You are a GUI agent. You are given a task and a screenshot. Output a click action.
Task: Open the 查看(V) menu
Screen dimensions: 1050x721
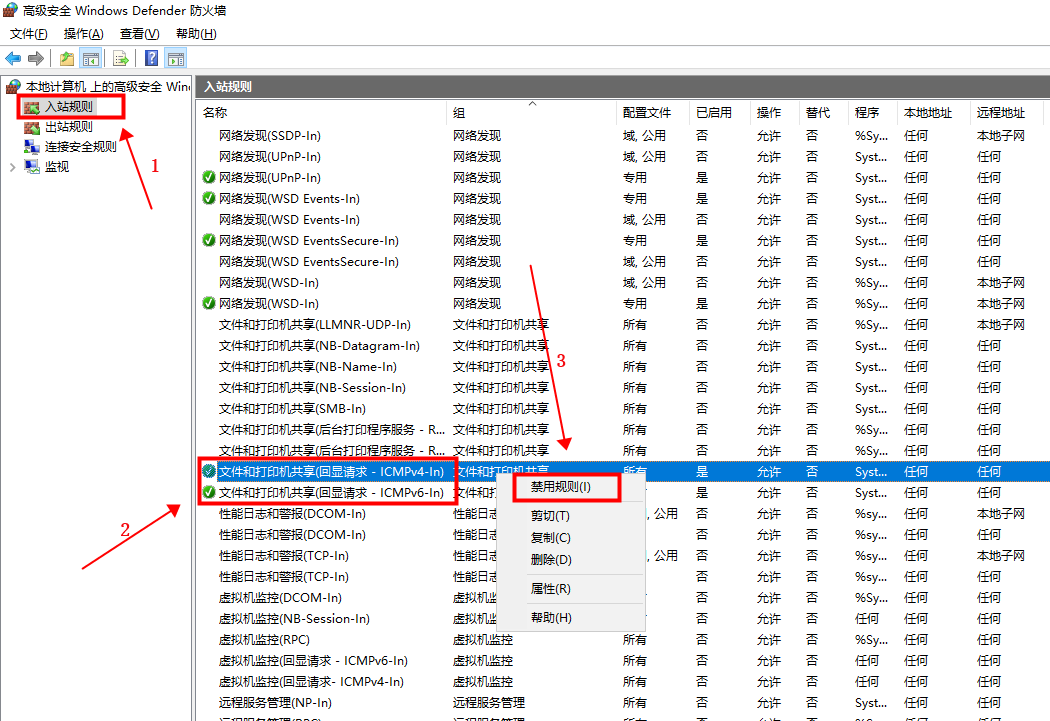[x=139, y=33]
